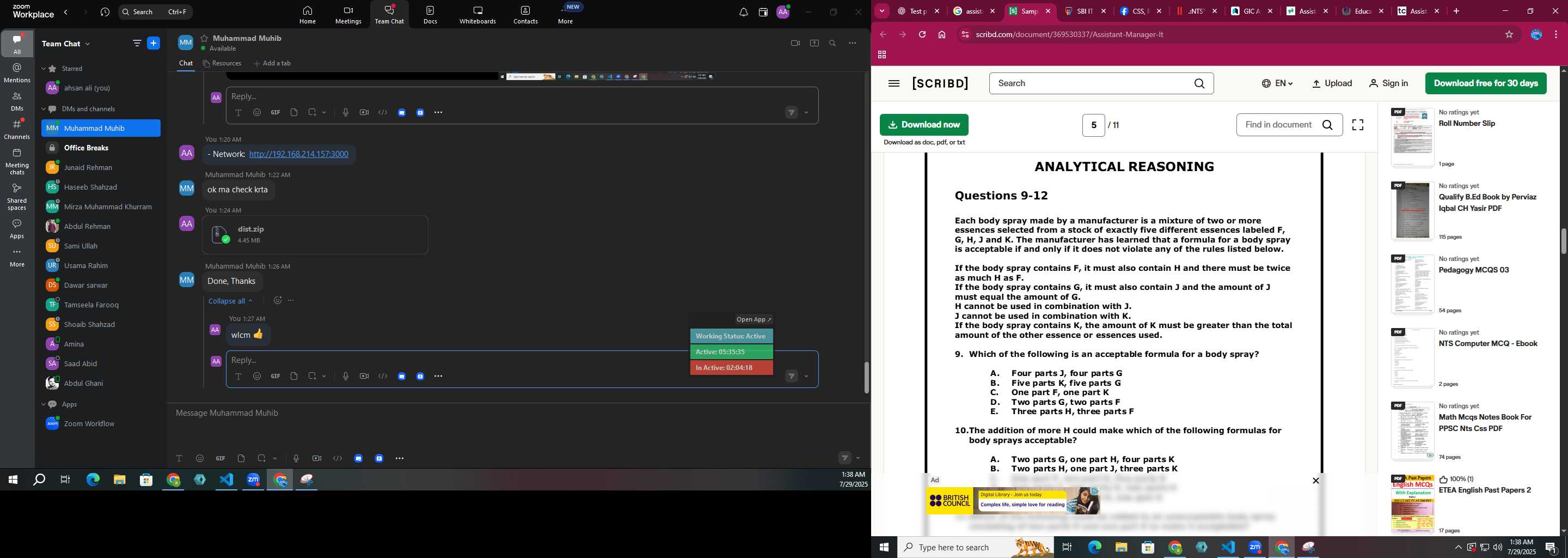Go to Chrome home page
Image resolution: width=1568 pixels, height=558 pixels.
point(942,35)
